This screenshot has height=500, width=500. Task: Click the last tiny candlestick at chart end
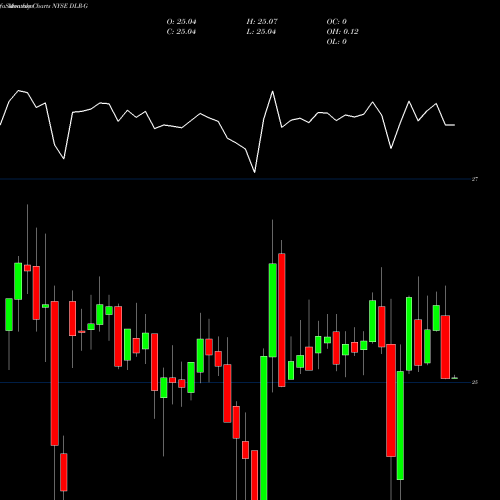(455, 377)
